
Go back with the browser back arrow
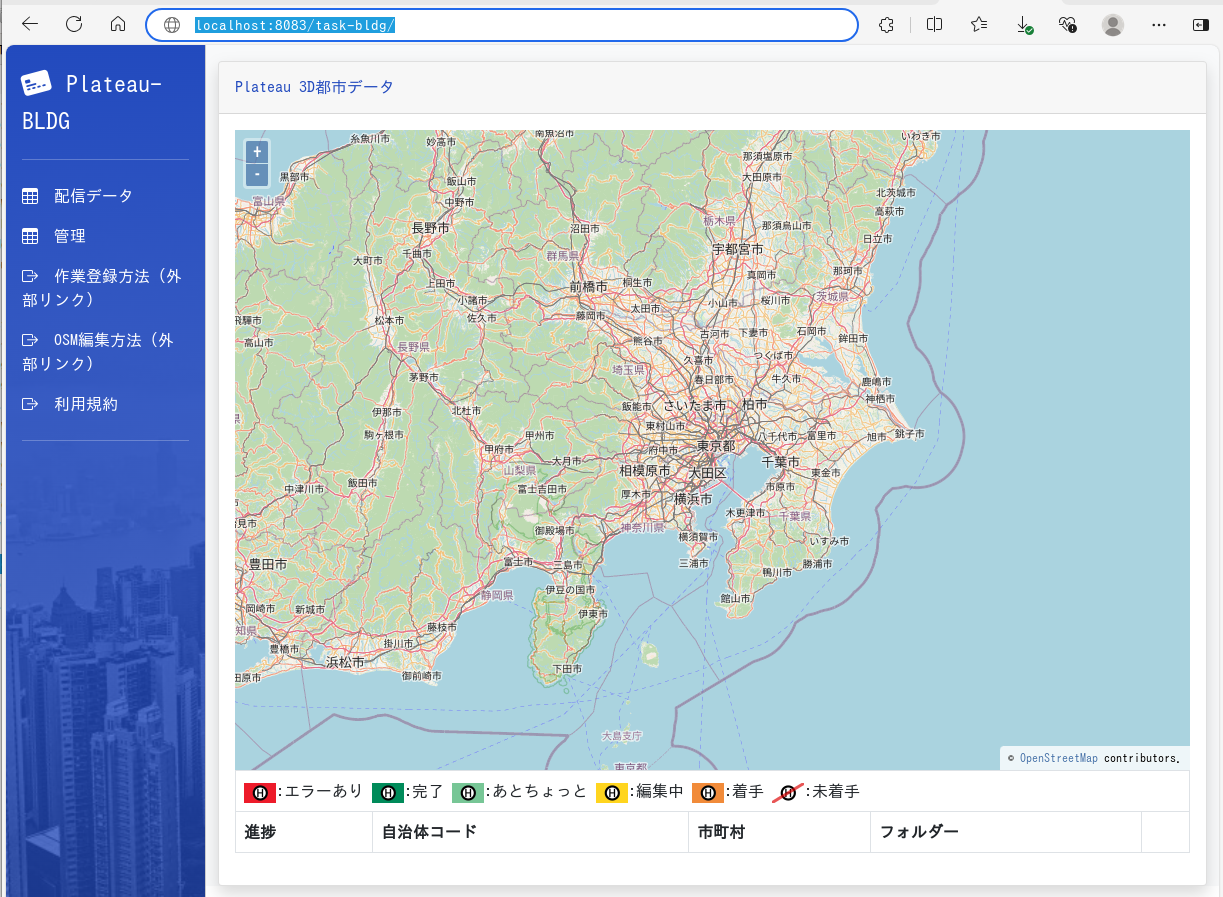(30, 25)
